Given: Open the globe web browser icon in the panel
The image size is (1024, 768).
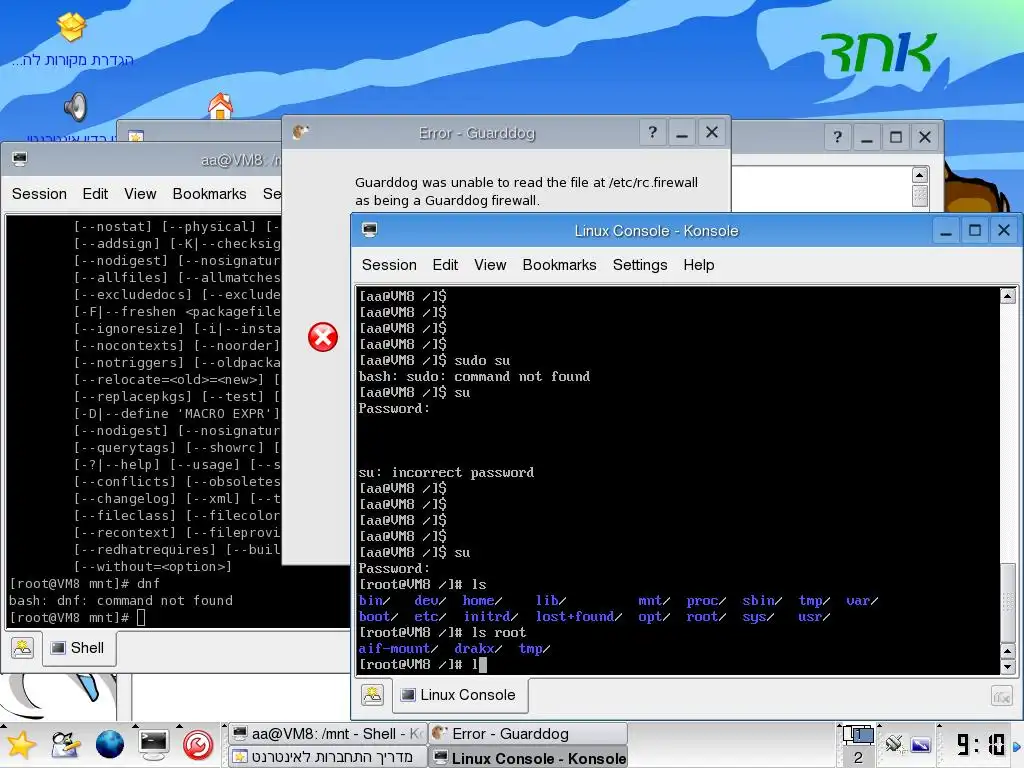Looking at the screenshot, I should coord(110,745).
